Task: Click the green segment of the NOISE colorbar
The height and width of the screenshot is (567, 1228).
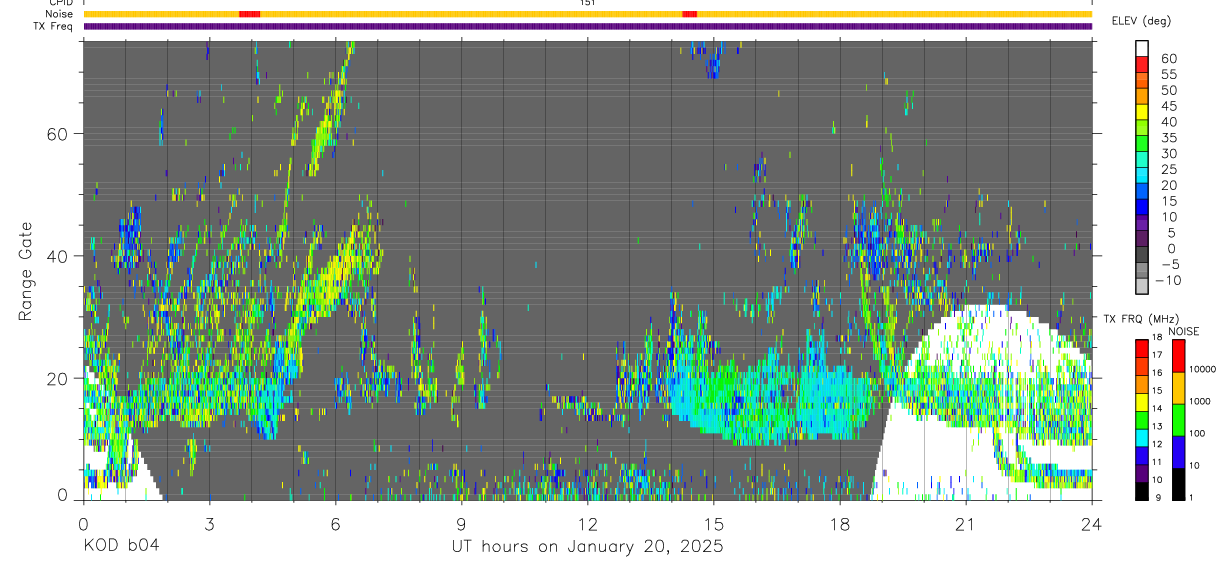Action: tap(1177, 420)
